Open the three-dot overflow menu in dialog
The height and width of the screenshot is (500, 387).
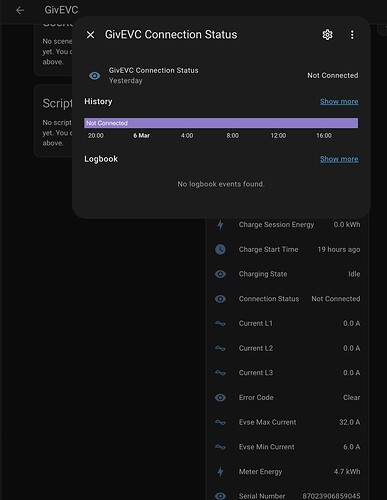[x=352, y=35]
